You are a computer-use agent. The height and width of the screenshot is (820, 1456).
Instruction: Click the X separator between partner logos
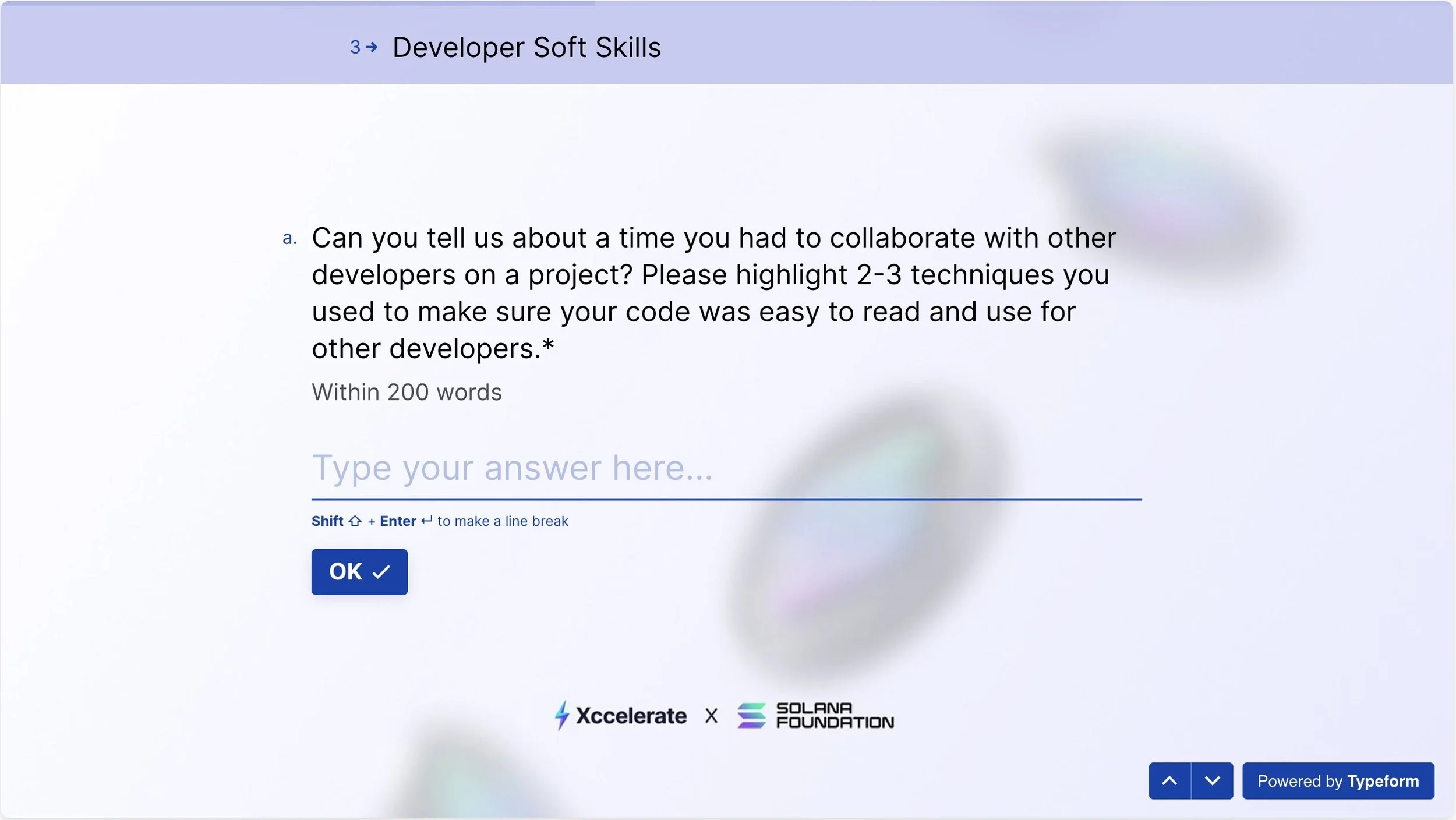[x=711, y=716]
